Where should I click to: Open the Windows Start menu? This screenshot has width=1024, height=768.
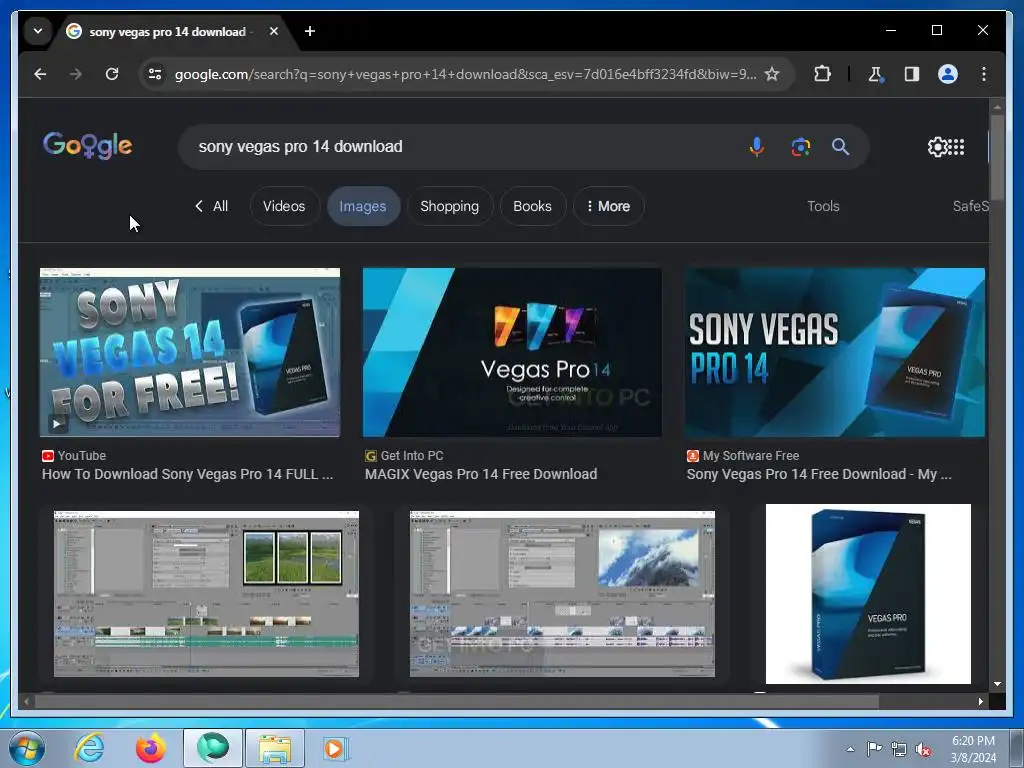pyautogui.click(x=26, y=748)
